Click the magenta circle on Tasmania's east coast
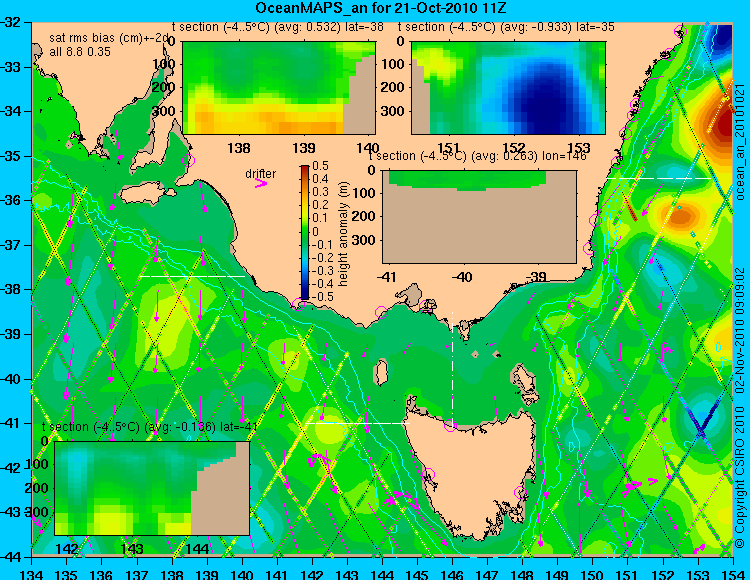The width and height of the screenshot is (750, 580). tap(520, 492)
